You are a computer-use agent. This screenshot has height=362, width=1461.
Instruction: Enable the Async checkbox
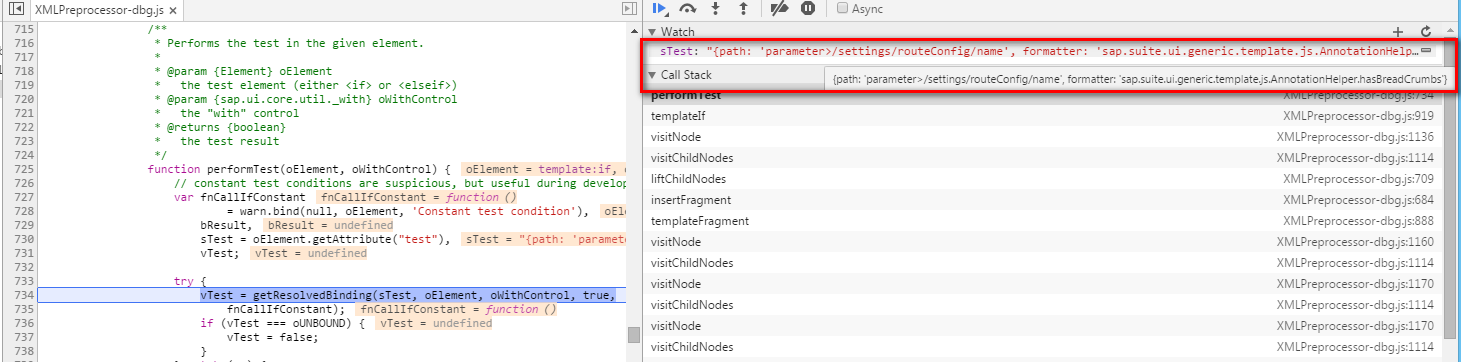842,8
